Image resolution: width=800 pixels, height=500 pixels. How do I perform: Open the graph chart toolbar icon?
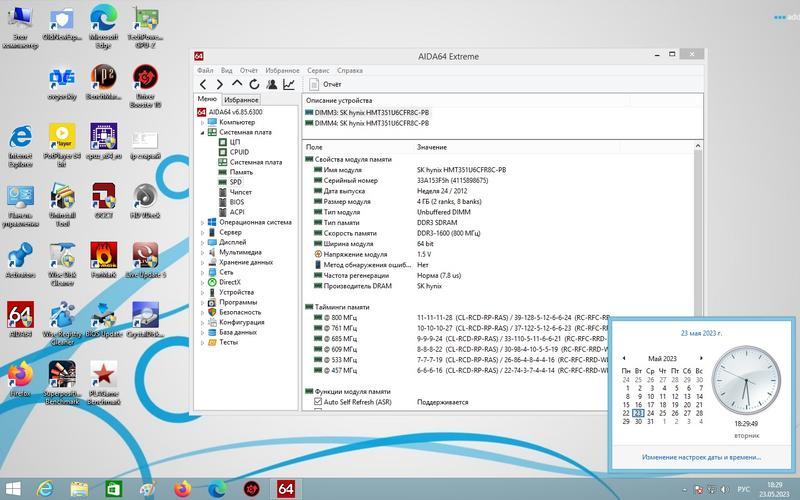[x=288, y=85]
